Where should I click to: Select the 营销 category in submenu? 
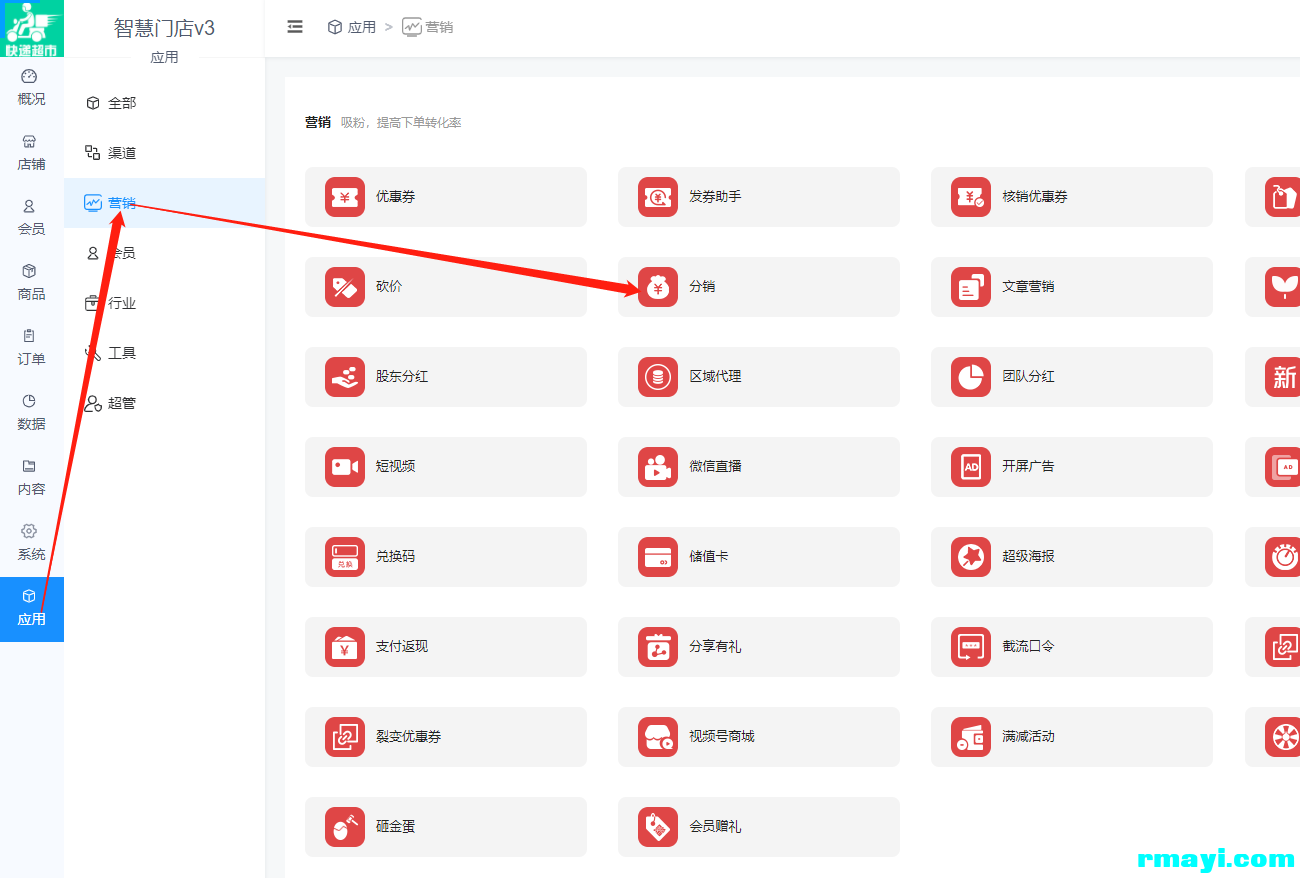(x=164, y=203)
